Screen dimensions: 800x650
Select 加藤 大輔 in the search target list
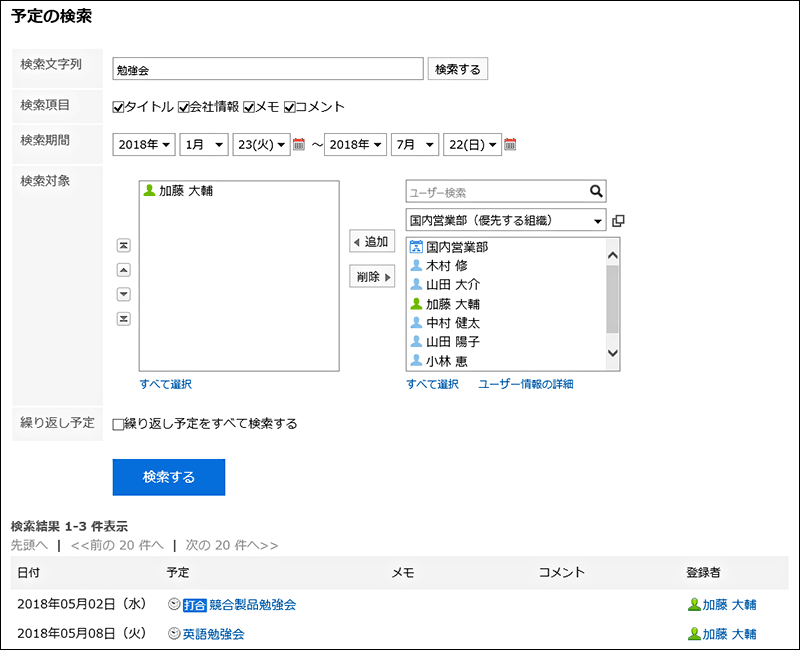tap(186, 191)
